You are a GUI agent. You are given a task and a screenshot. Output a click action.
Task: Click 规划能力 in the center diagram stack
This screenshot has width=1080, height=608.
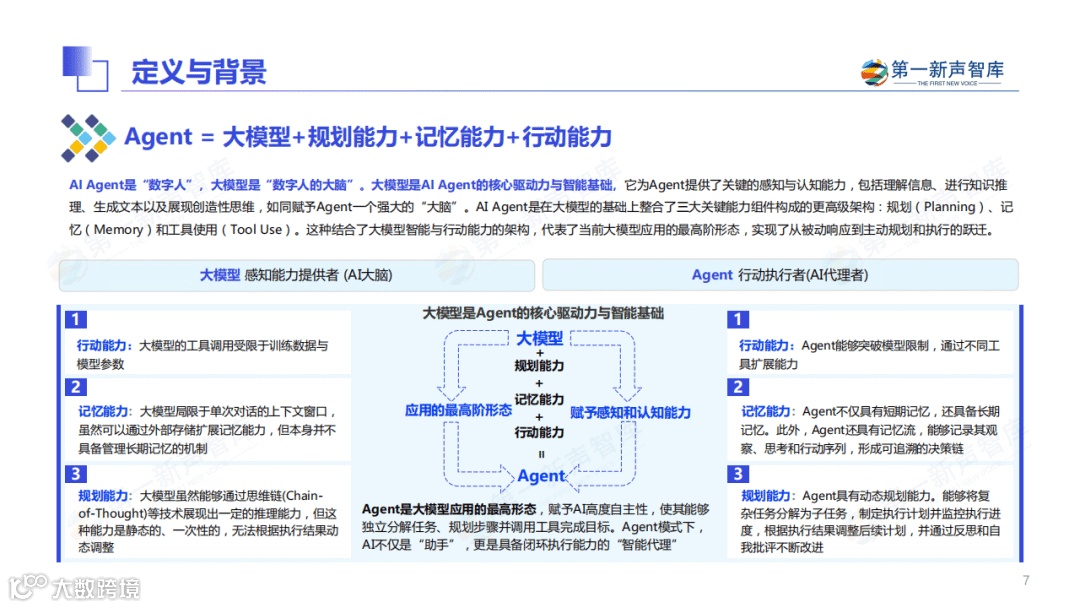pos(539,366)
